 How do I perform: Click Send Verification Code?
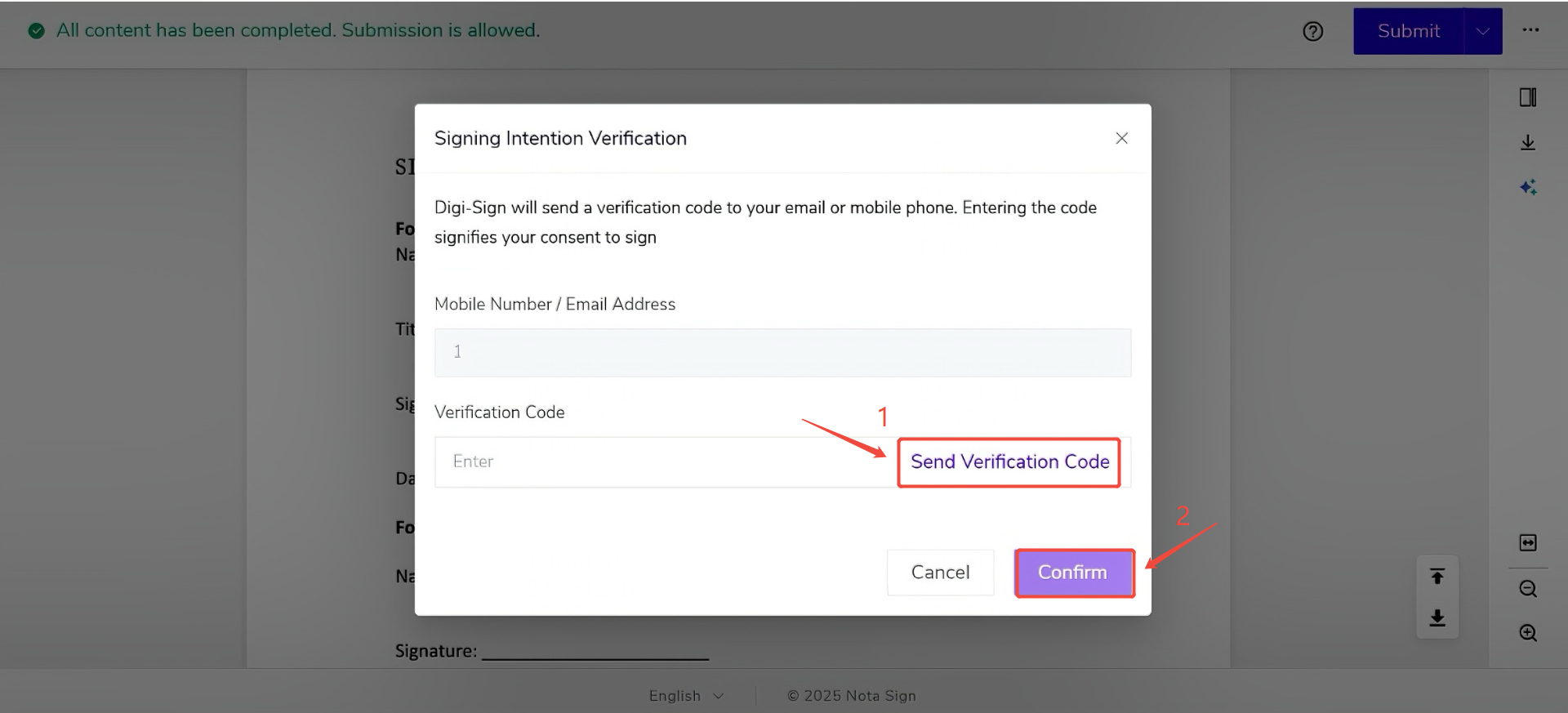coord(1009,462)
